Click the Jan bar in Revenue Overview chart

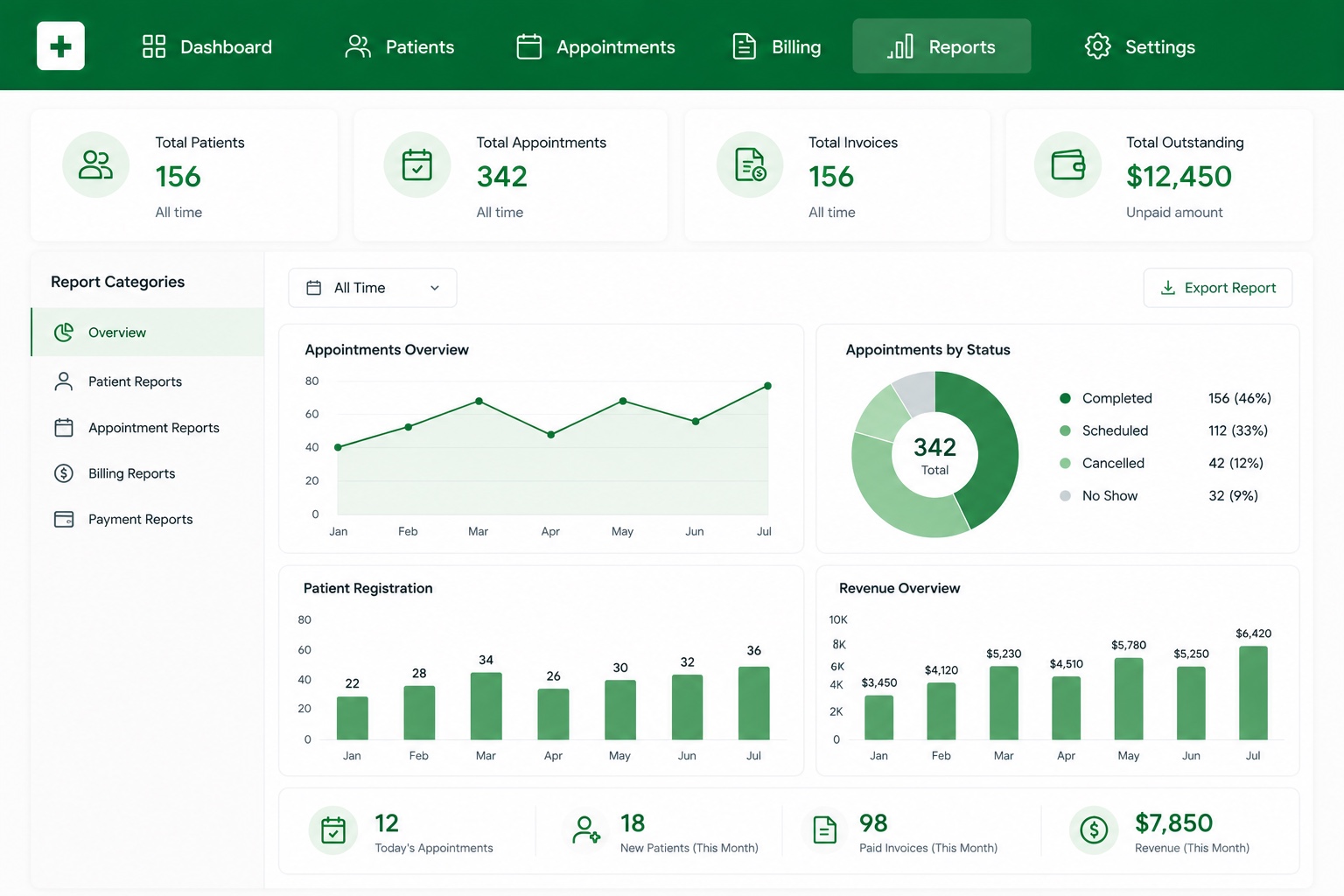coord(878,717)
